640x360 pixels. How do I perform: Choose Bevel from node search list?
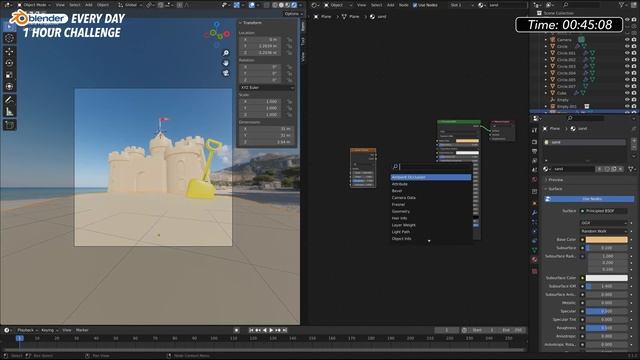click(431, 191)
